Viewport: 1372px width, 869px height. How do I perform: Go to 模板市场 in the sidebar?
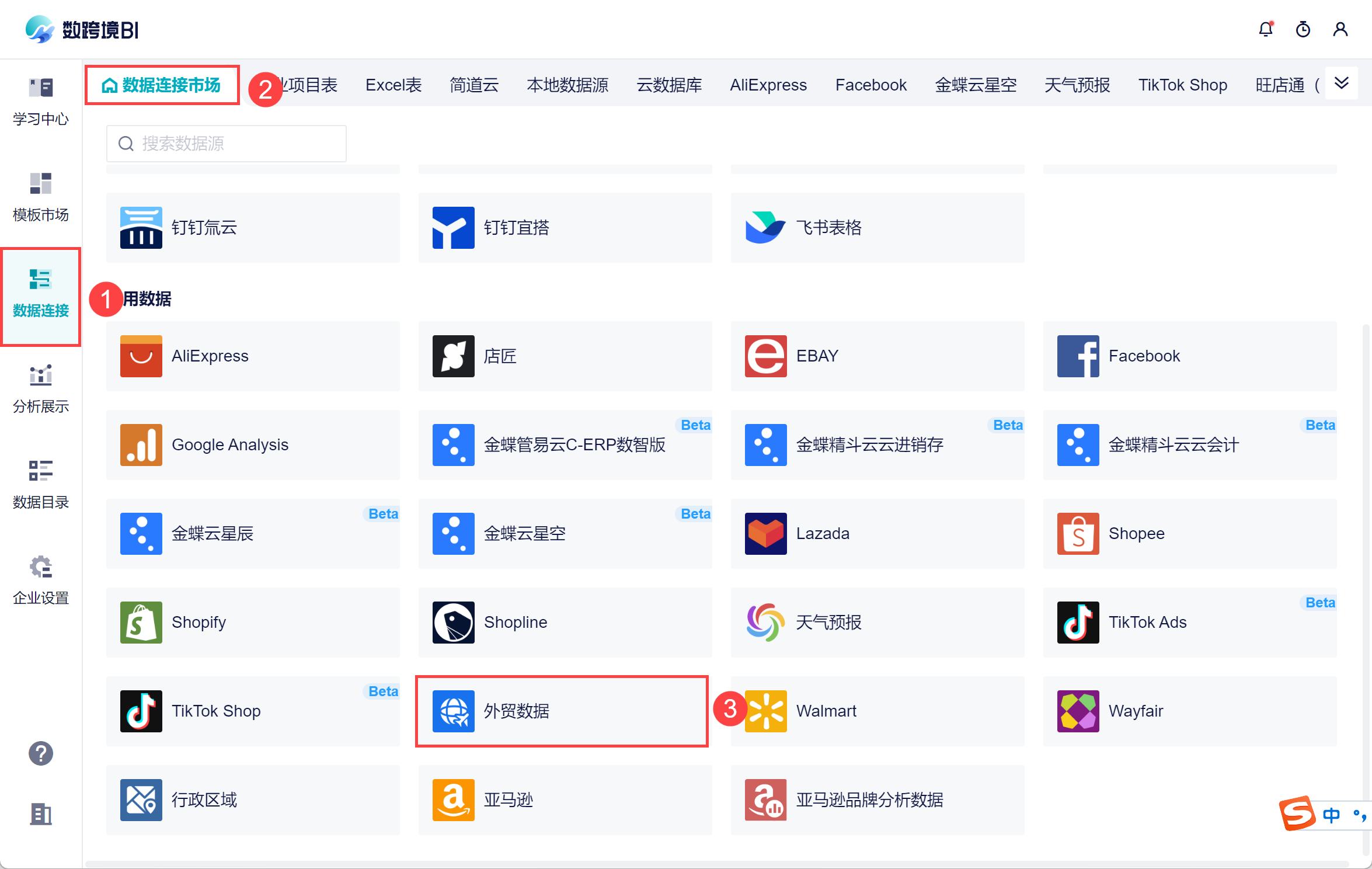point(40,197)
